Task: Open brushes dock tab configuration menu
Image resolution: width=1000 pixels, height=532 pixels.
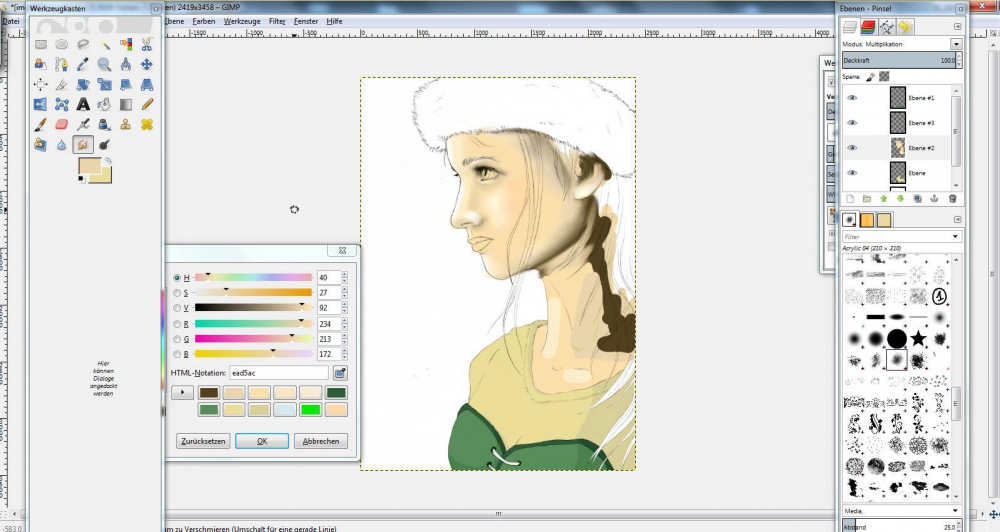Action: [x=957, y=219]
